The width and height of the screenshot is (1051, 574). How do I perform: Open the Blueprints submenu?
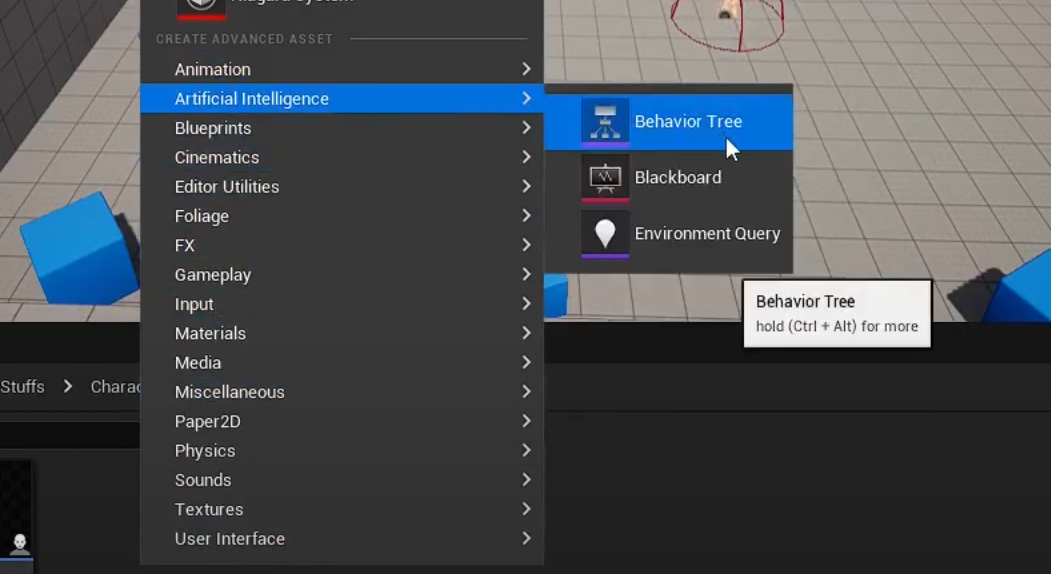tap(342, 128)
